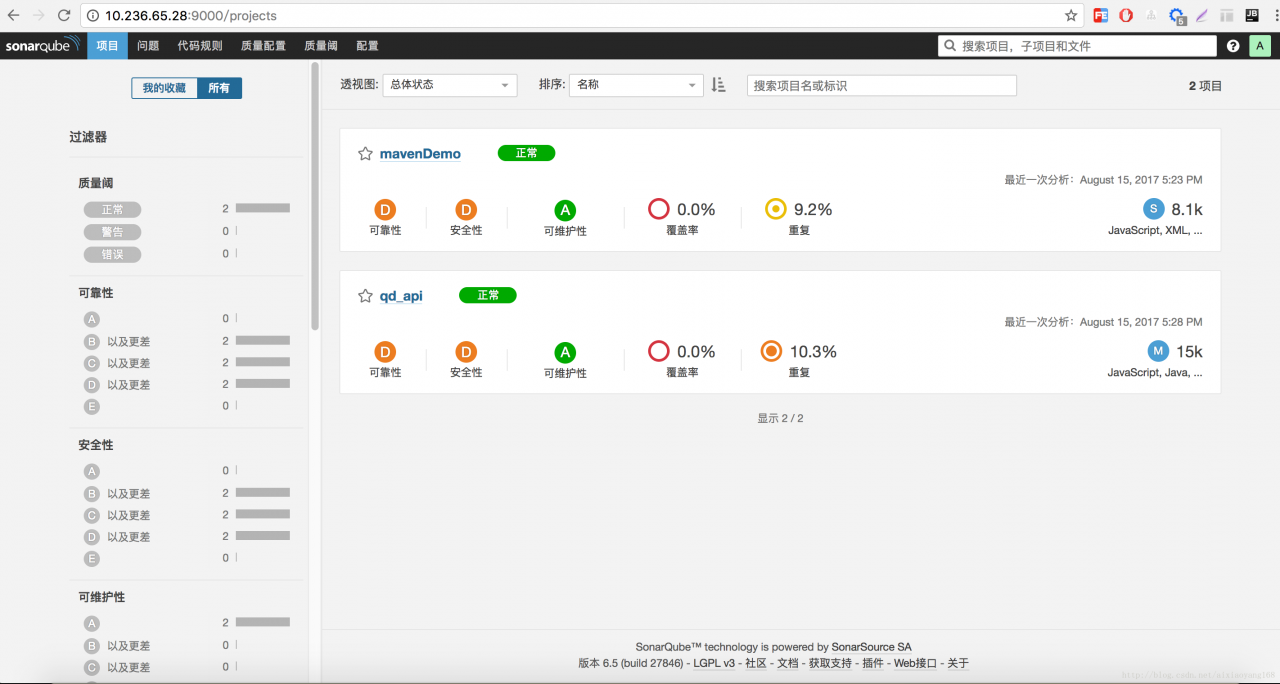1280x684 pixels.
Task: Bookmark page with address bar star
Action: (x=1071, y=16)
